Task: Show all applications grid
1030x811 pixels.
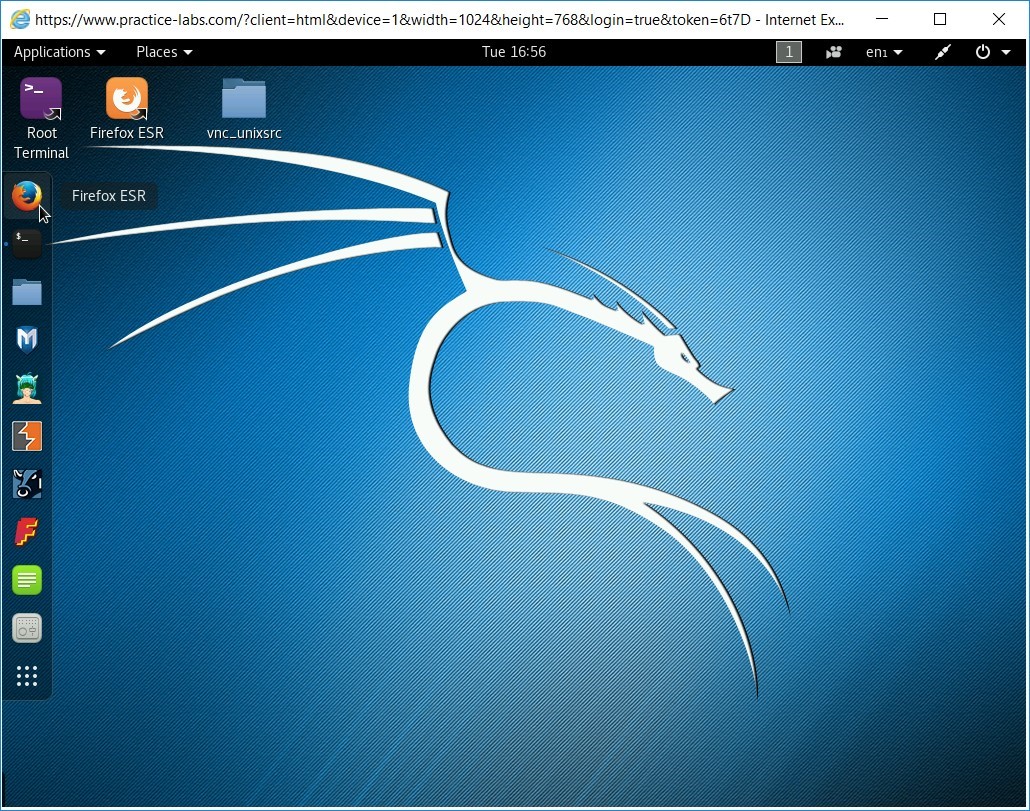Action: [x=27, y=676]
